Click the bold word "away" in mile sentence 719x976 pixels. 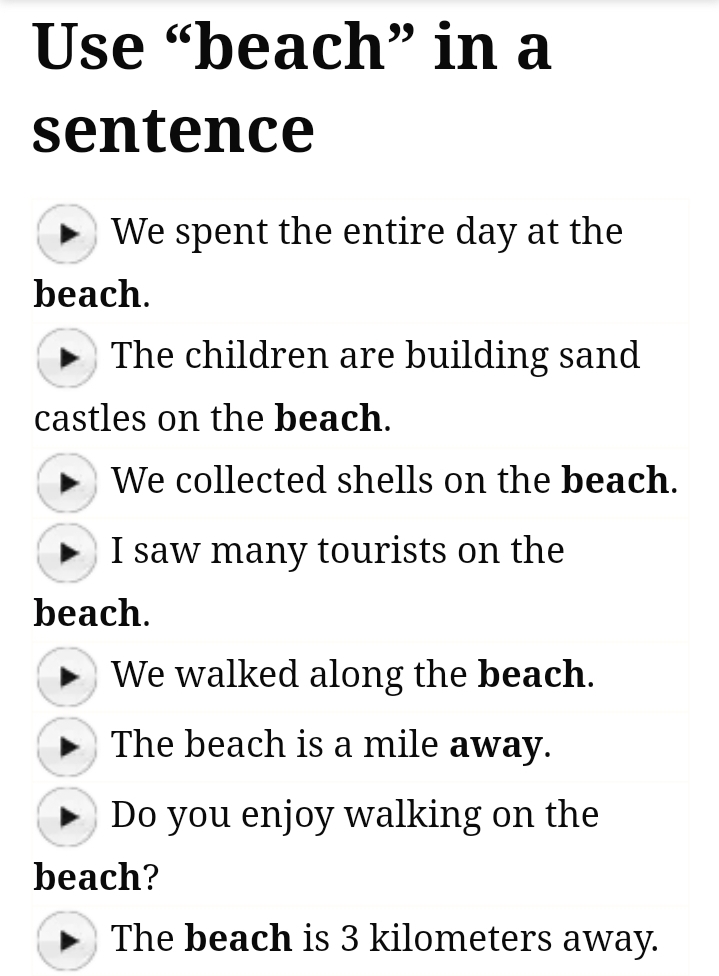pos(496,745)
